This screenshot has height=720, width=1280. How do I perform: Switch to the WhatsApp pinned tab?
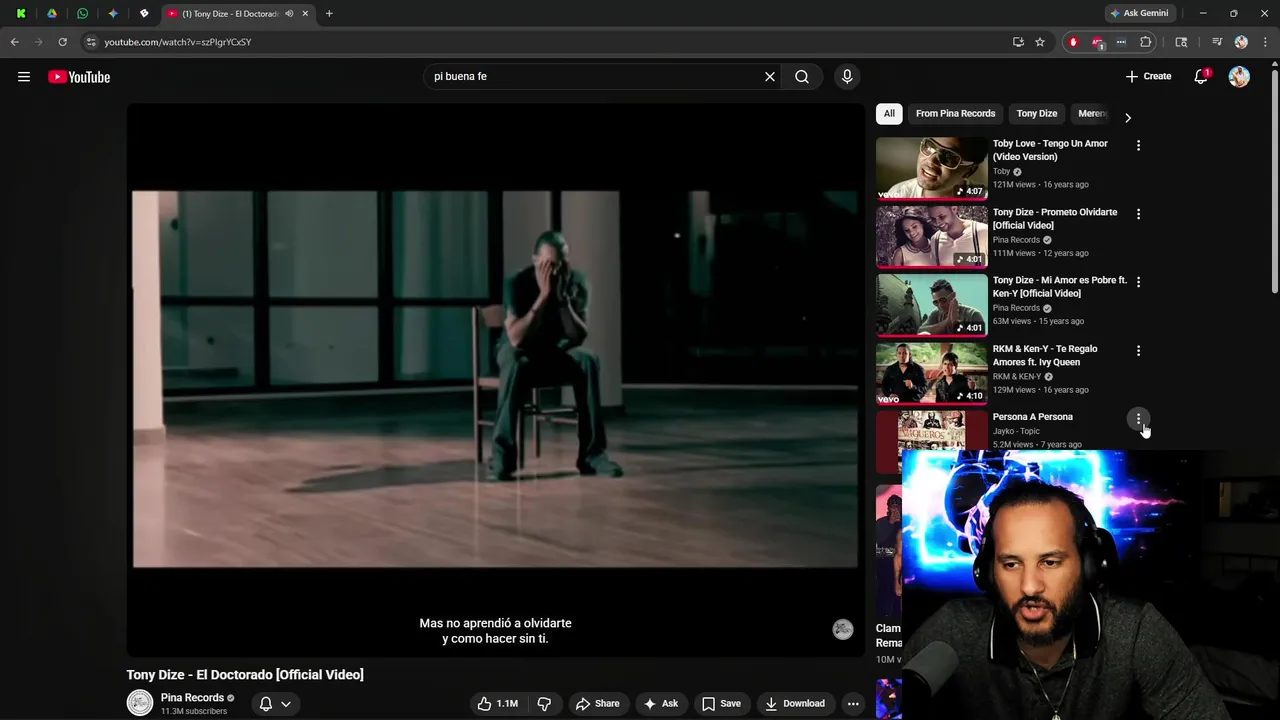click(82, 14)
